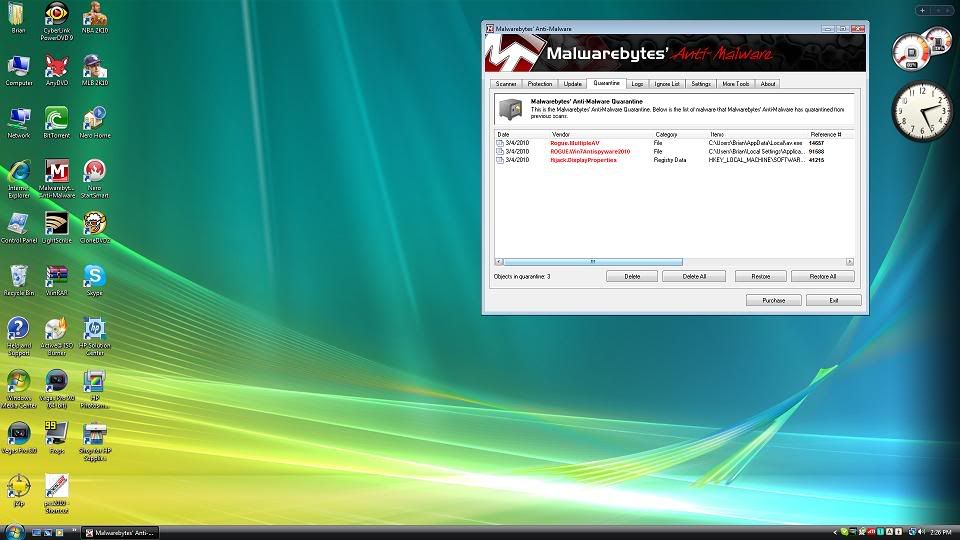Open AnyDVD fox icon
The width and height of the screenshot is (960, 540).
(56, 70)
